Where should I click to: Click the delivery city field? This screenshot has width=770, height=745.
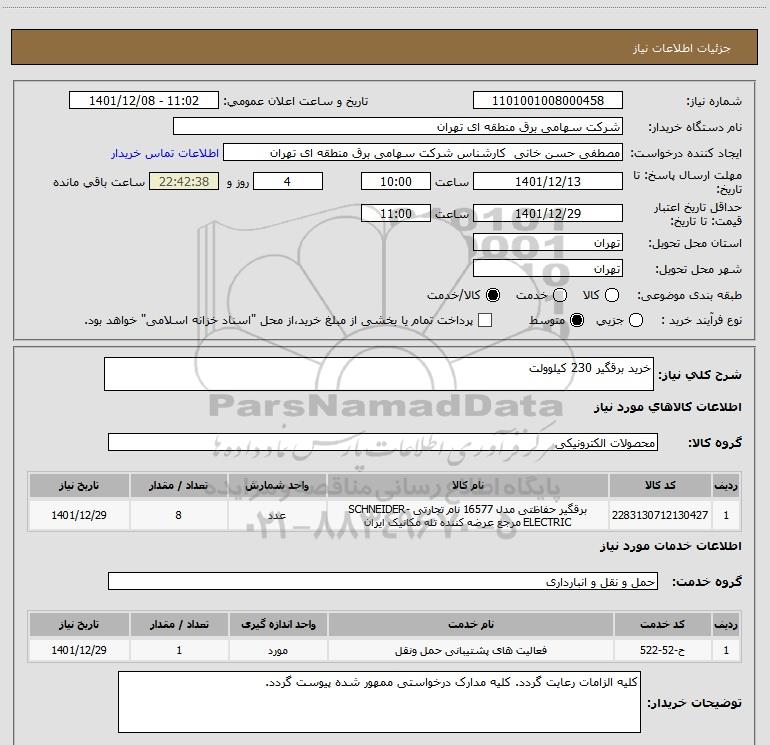click(x=548, y=268)
